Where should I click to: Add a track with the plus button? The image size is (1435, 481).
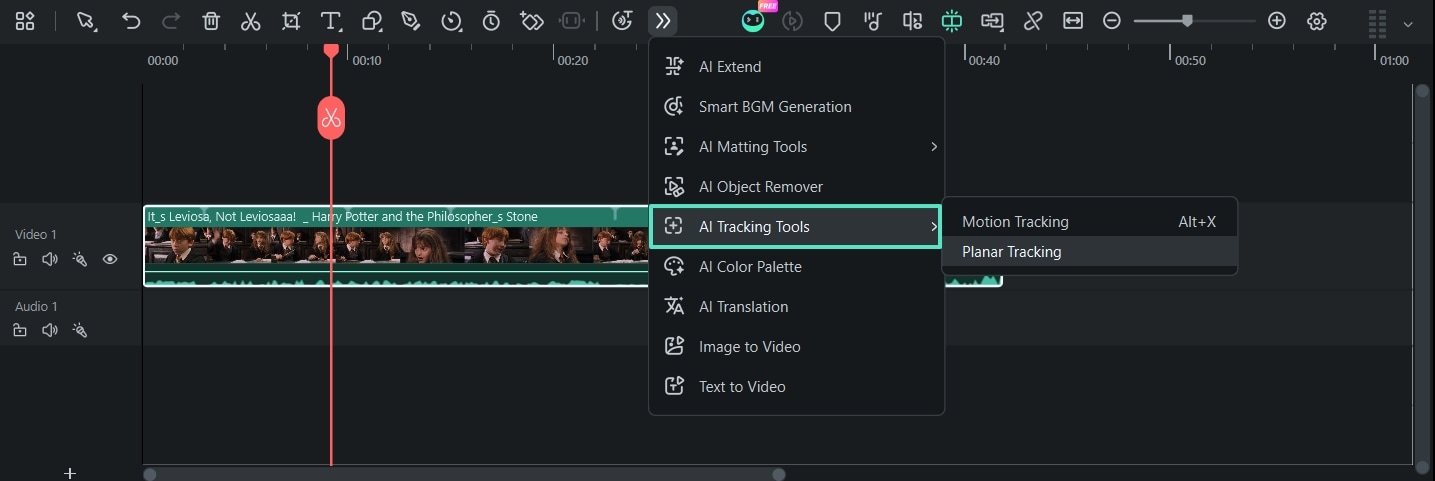(70, 473)
